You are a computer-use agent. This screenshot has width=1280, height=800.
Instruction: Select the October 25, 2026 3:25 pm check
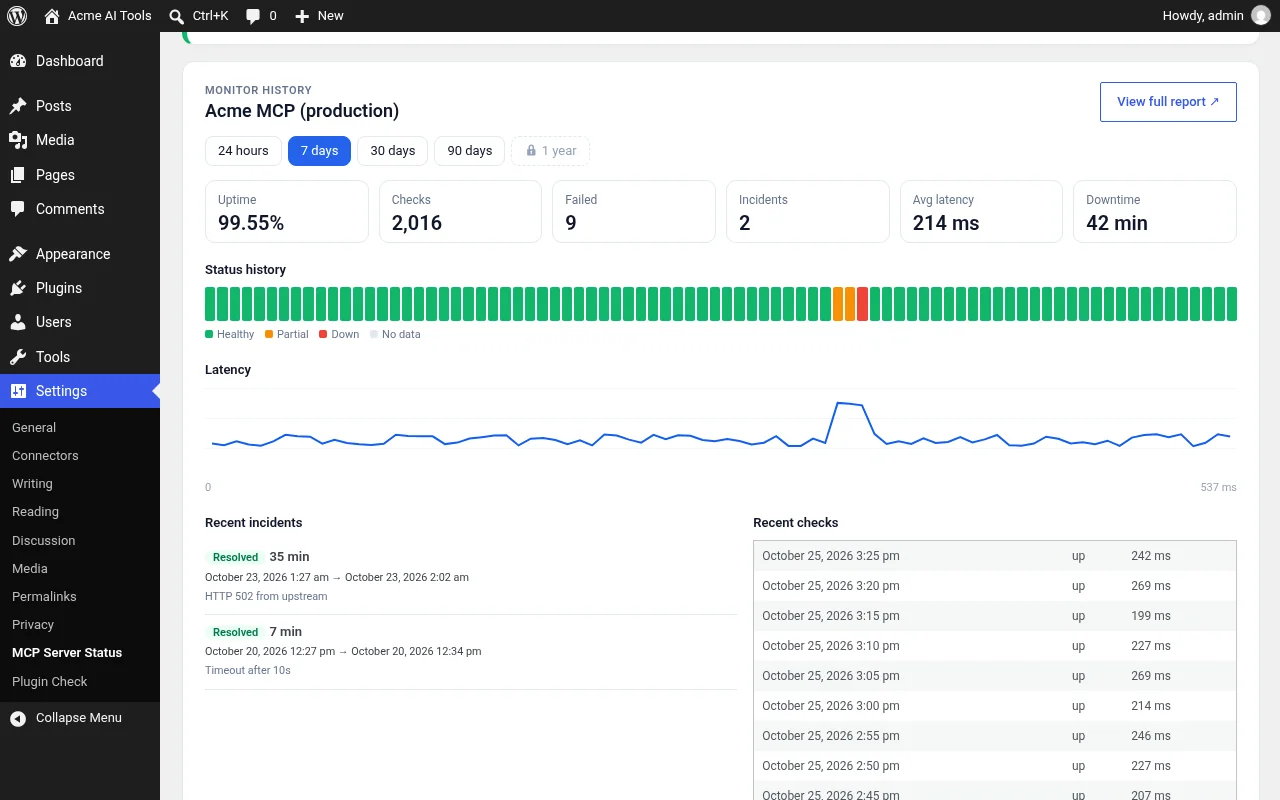(x=995, y=556)
